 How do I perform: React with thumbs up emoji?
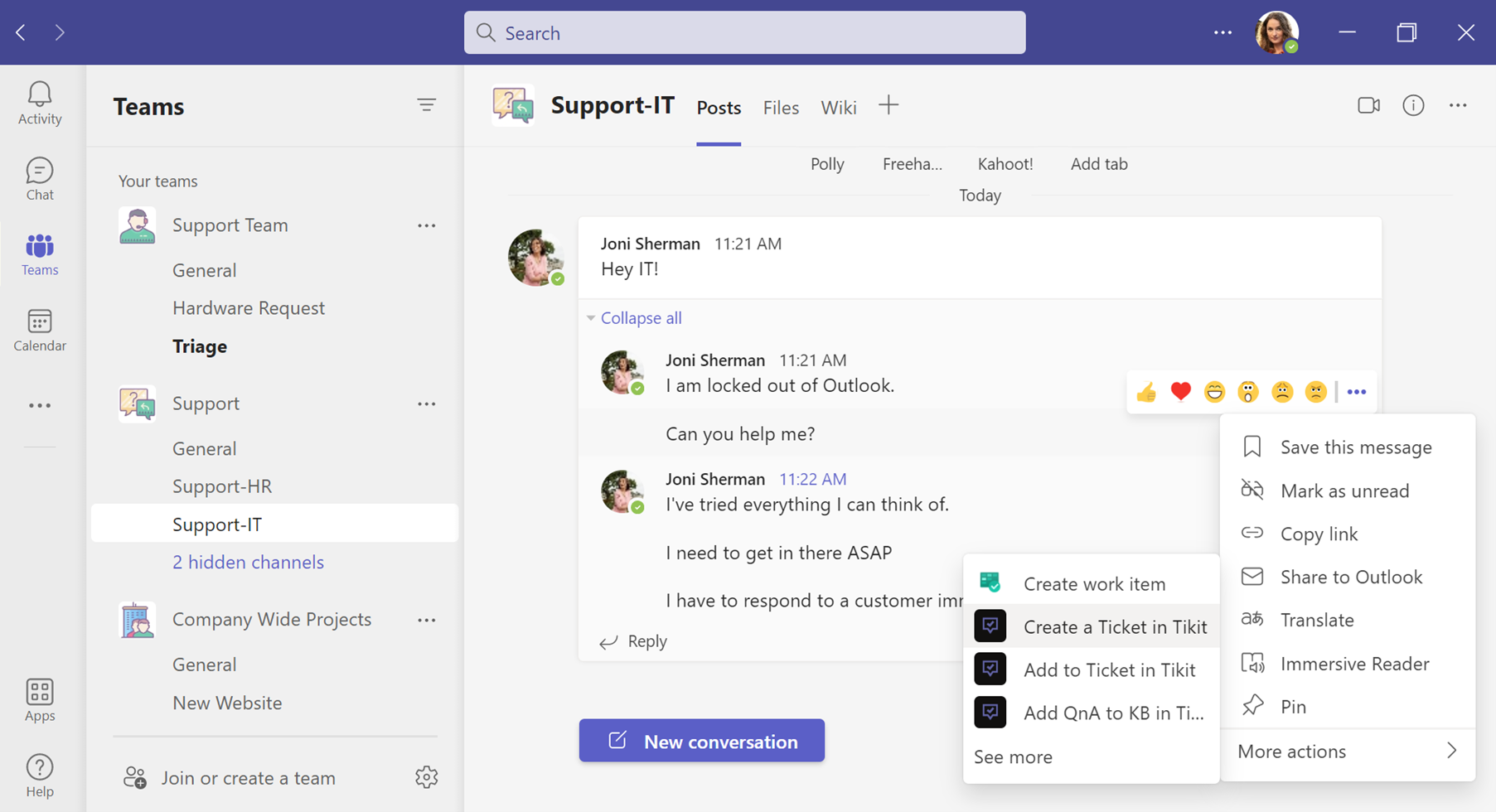click(1146, 392)
